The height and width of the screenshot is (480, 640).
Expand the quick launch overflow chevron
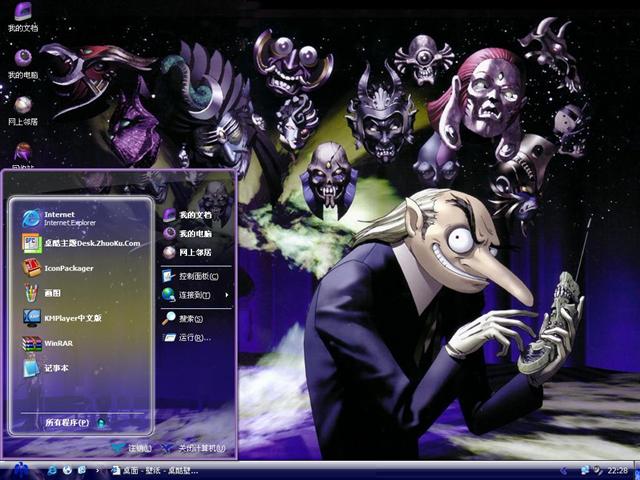[x=97, y=471]
